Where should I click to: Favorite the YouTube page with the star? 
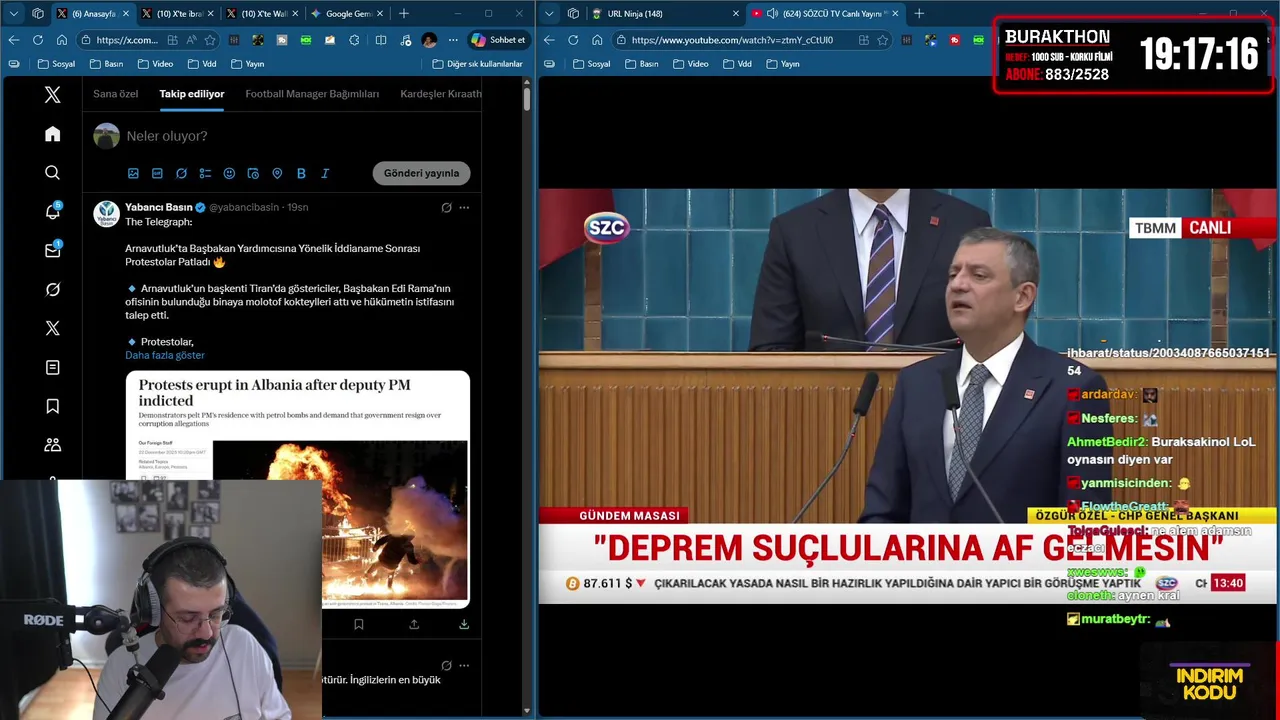(882, 40)
